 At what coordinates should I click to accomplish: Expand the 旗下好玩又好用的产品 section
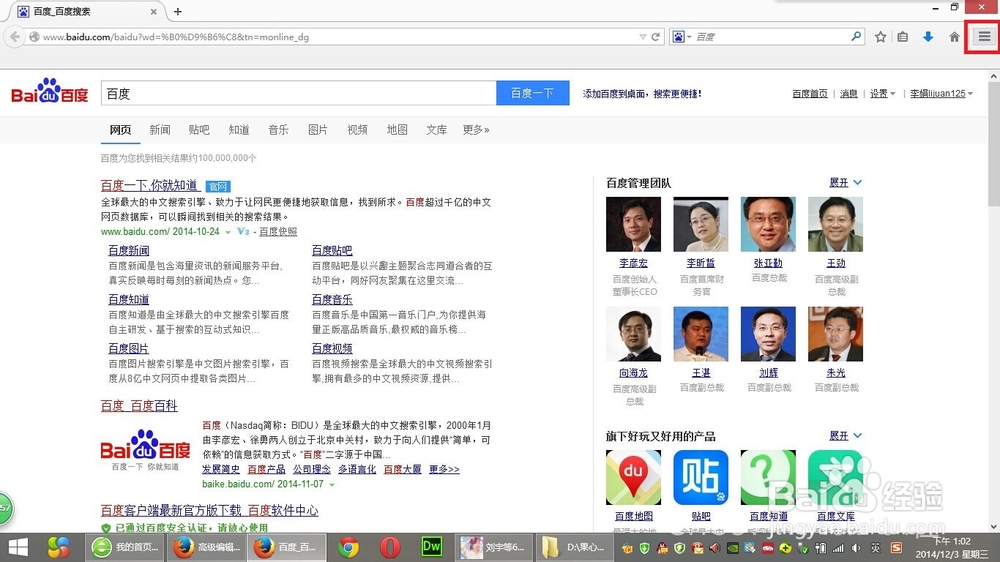(x=846, y=436)
